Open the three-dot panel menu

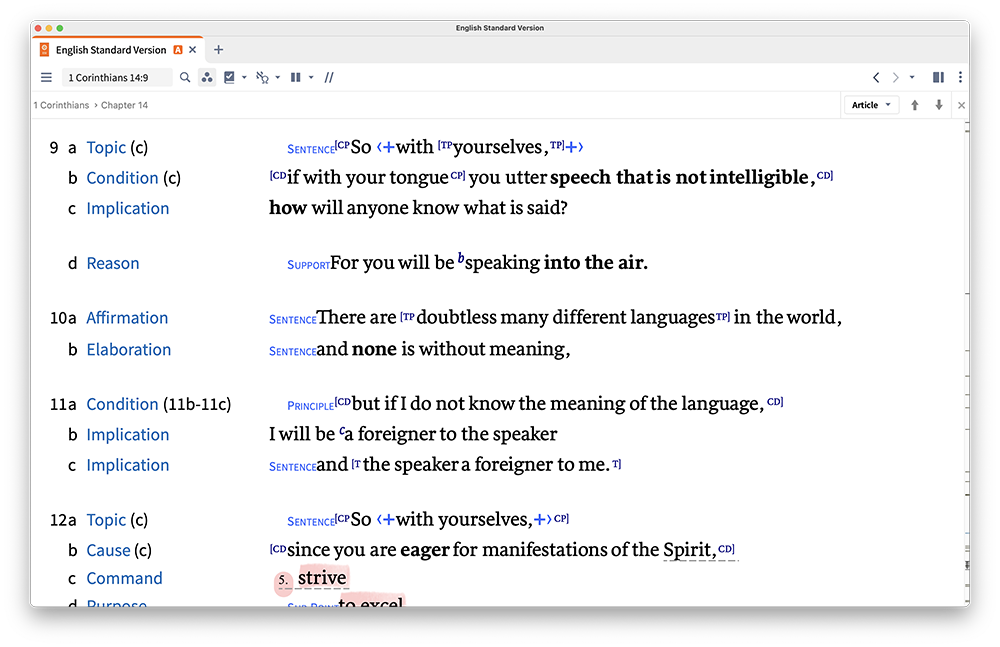click(x=960, y=78)
